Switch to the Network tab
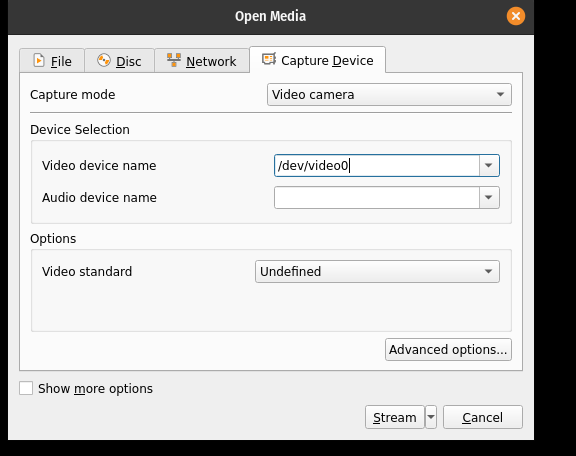Image resolution: width=576 pixels, height=456 pixels. pos(202,61)
